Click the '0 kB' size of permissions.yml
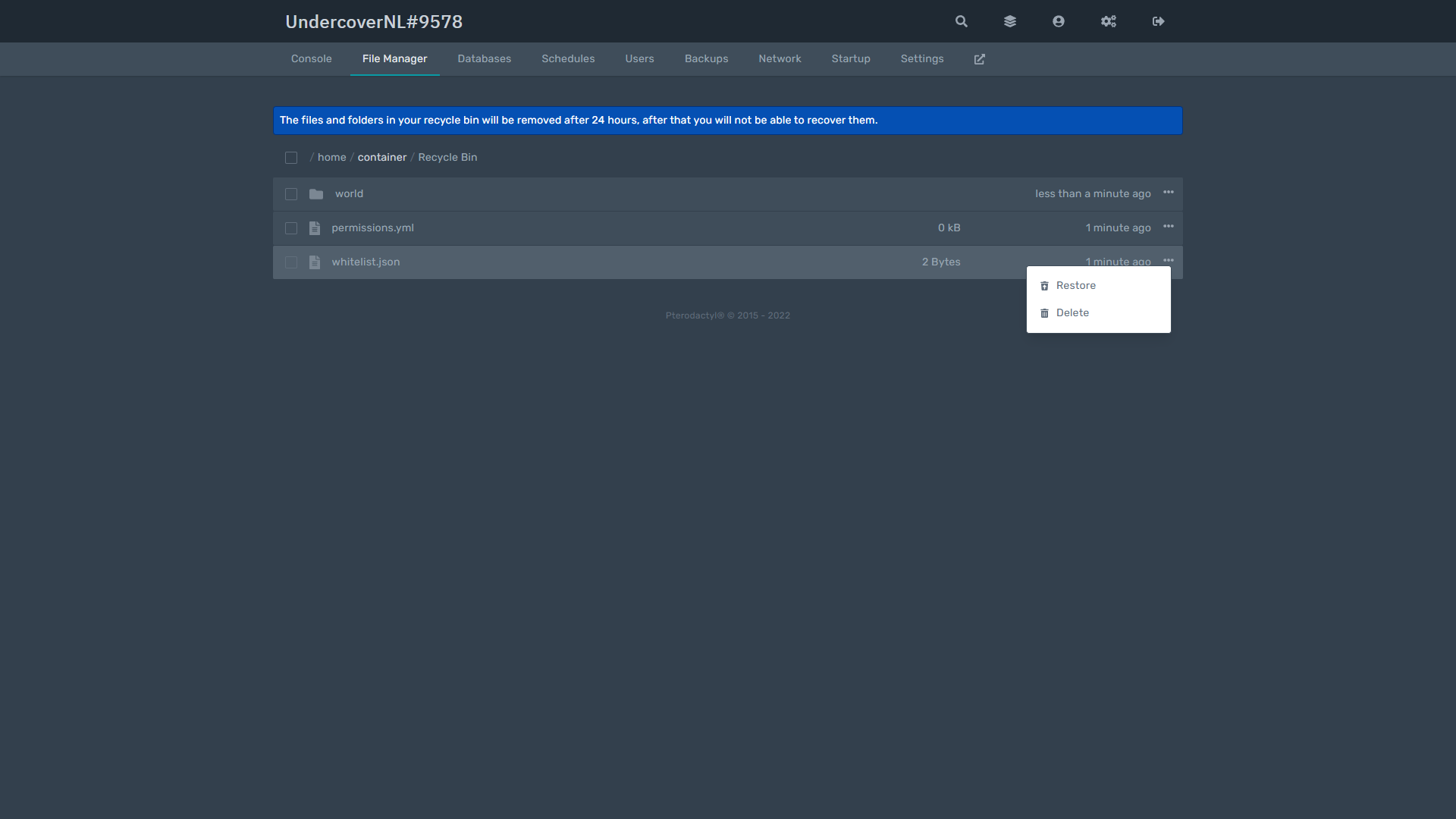This screenshot has width=1456, height=819. click(949, 228)
